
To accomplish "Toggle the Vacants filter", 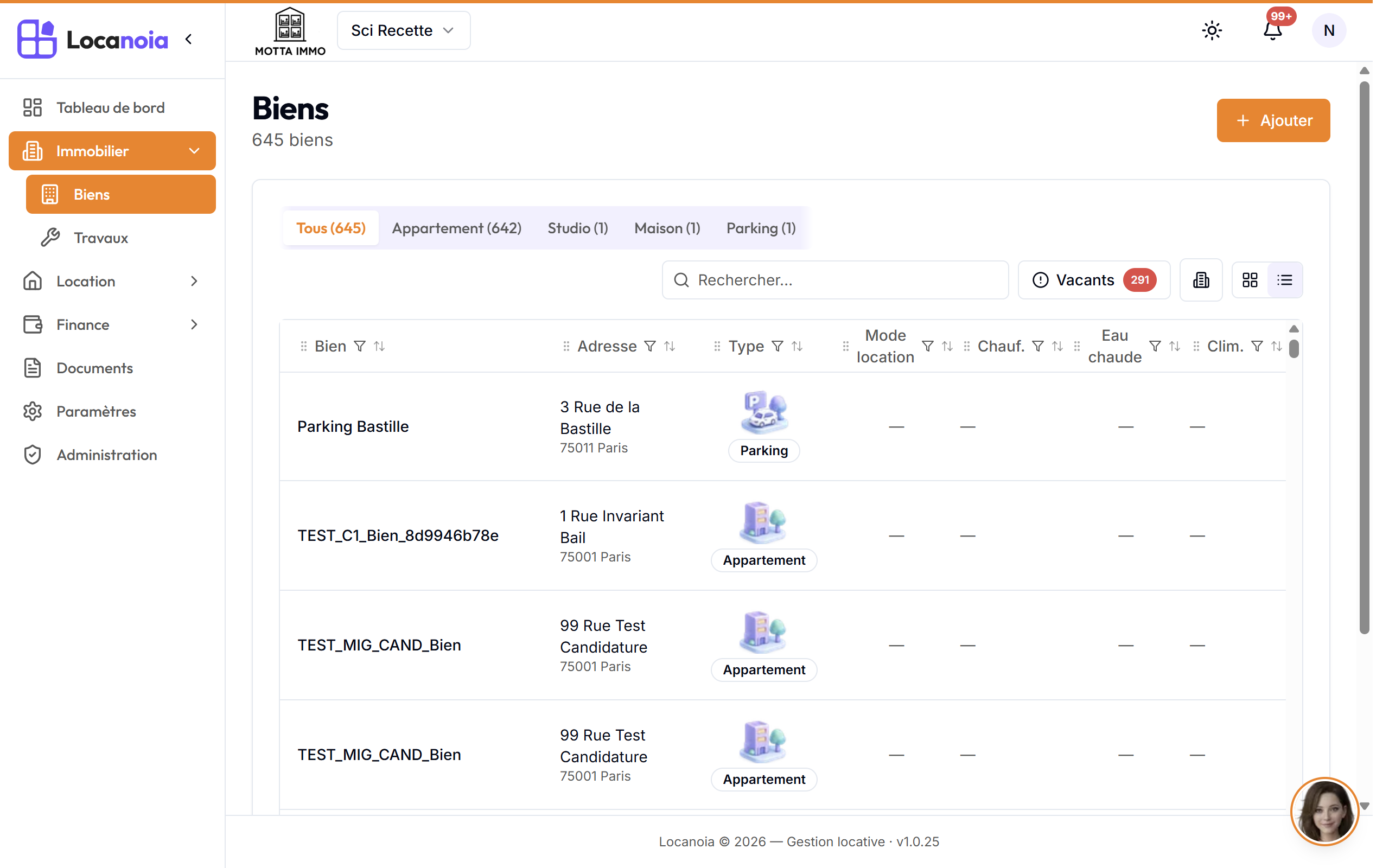I will pyautogui.click(x=1093, y=280).
